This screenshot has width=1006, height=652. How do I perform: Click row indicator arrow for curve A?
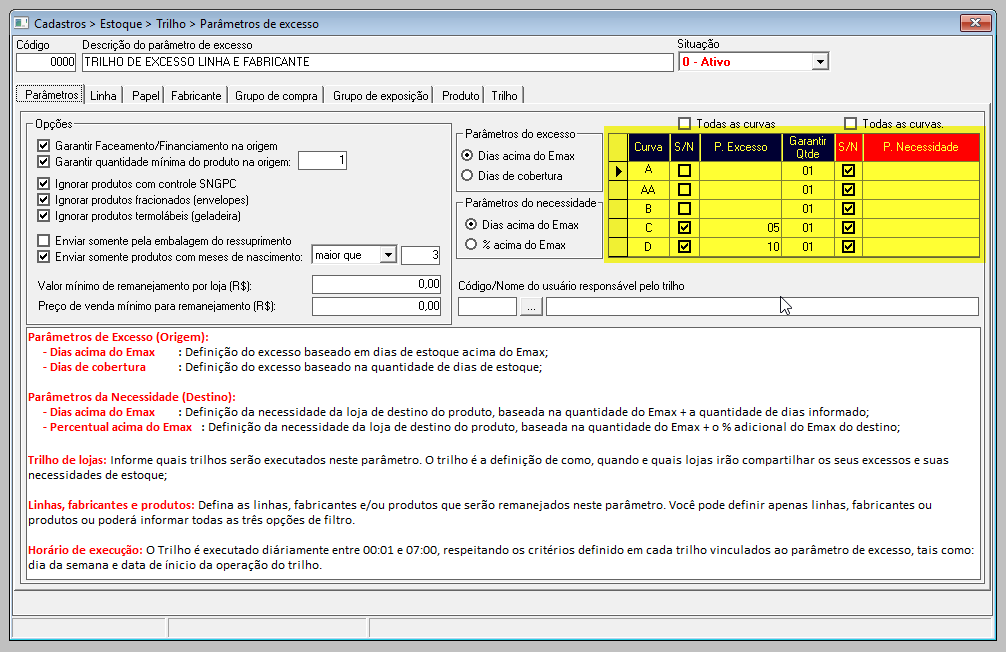point(618,171)
